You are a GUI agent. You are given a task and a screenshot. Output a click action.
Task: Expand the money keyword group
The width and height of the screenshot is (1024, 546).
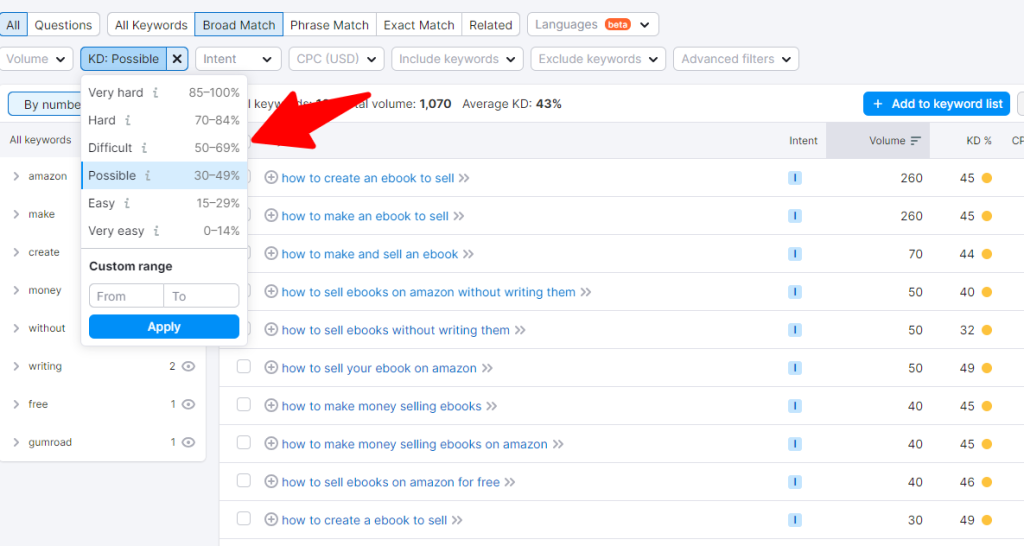coord(16,290)
